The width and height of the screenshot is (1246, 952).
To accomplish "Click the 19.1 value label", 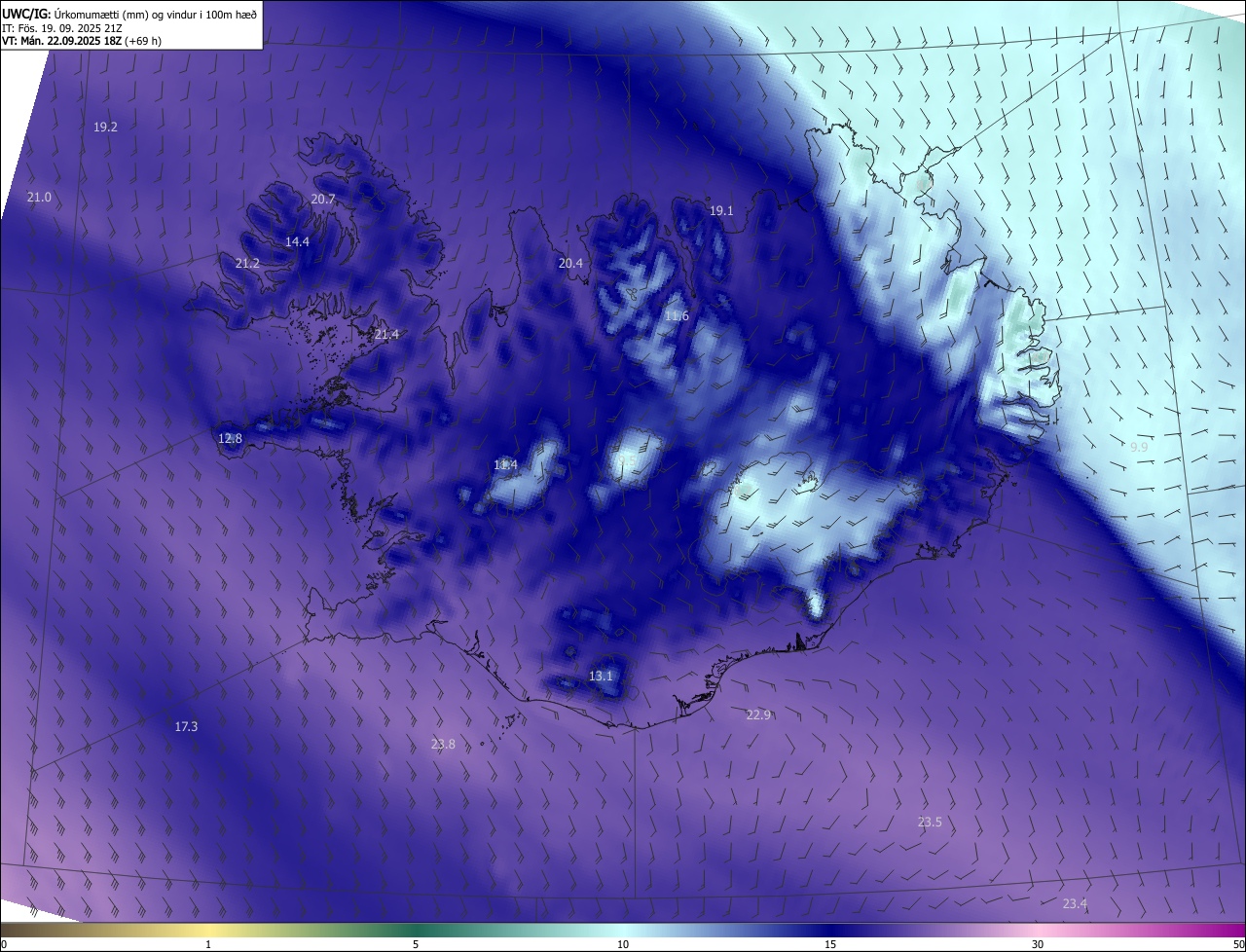I will [721, 211].
